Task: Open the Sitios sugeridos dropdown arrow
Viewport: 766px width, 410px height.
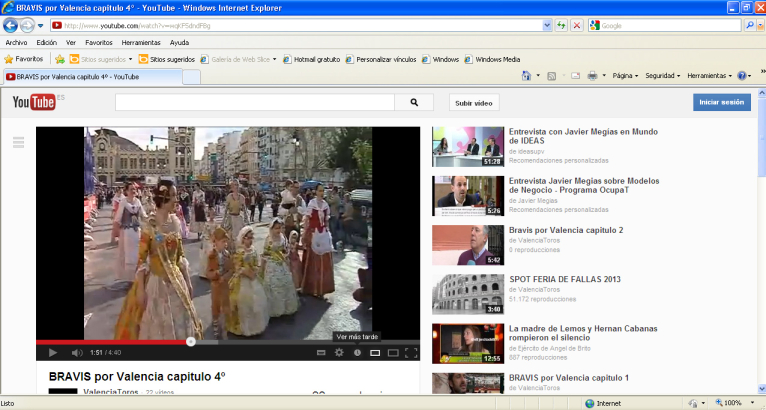Action: pyautogui.click(x=130, y=59)
